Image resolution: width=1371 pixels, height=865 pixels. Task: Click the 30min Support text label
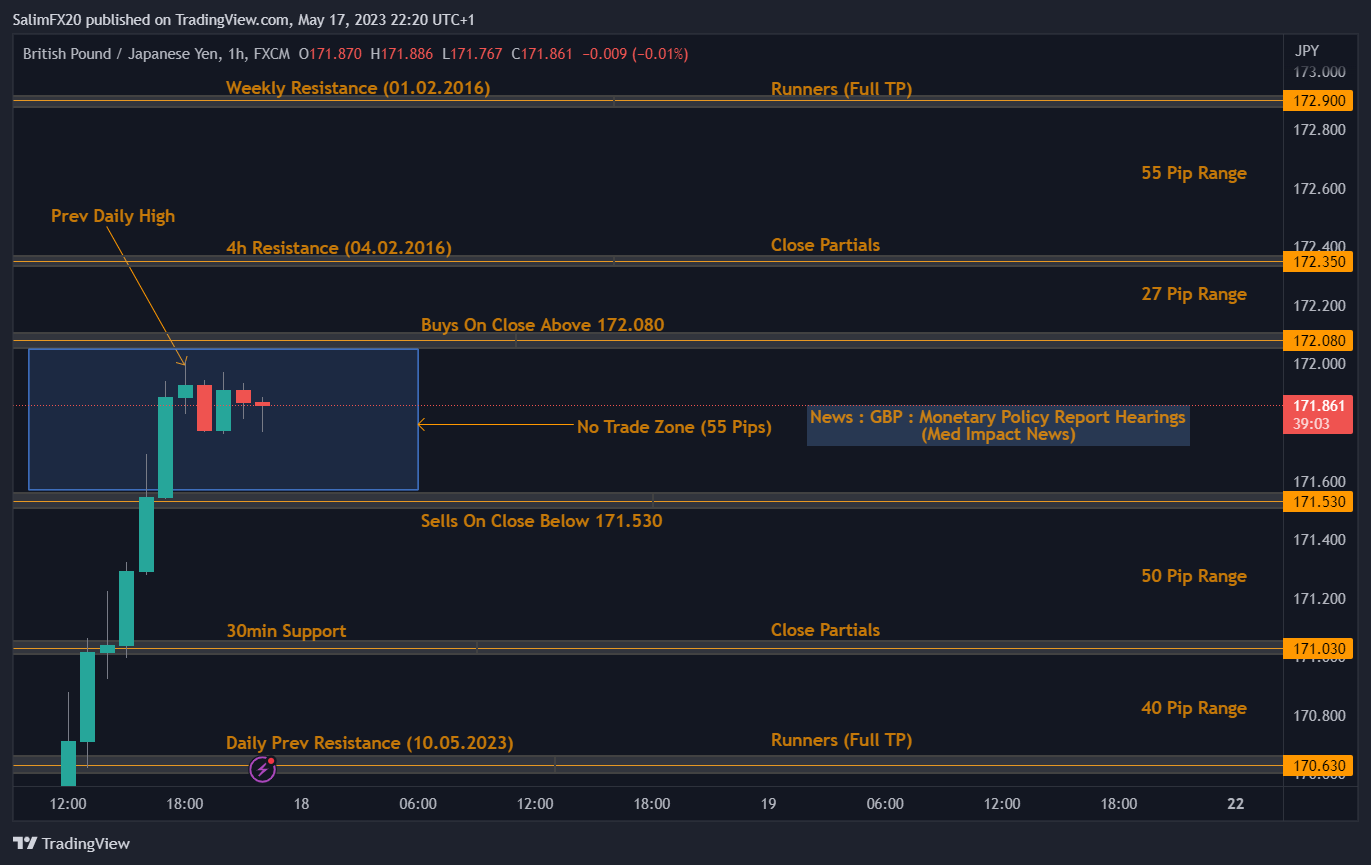point(286,631)
